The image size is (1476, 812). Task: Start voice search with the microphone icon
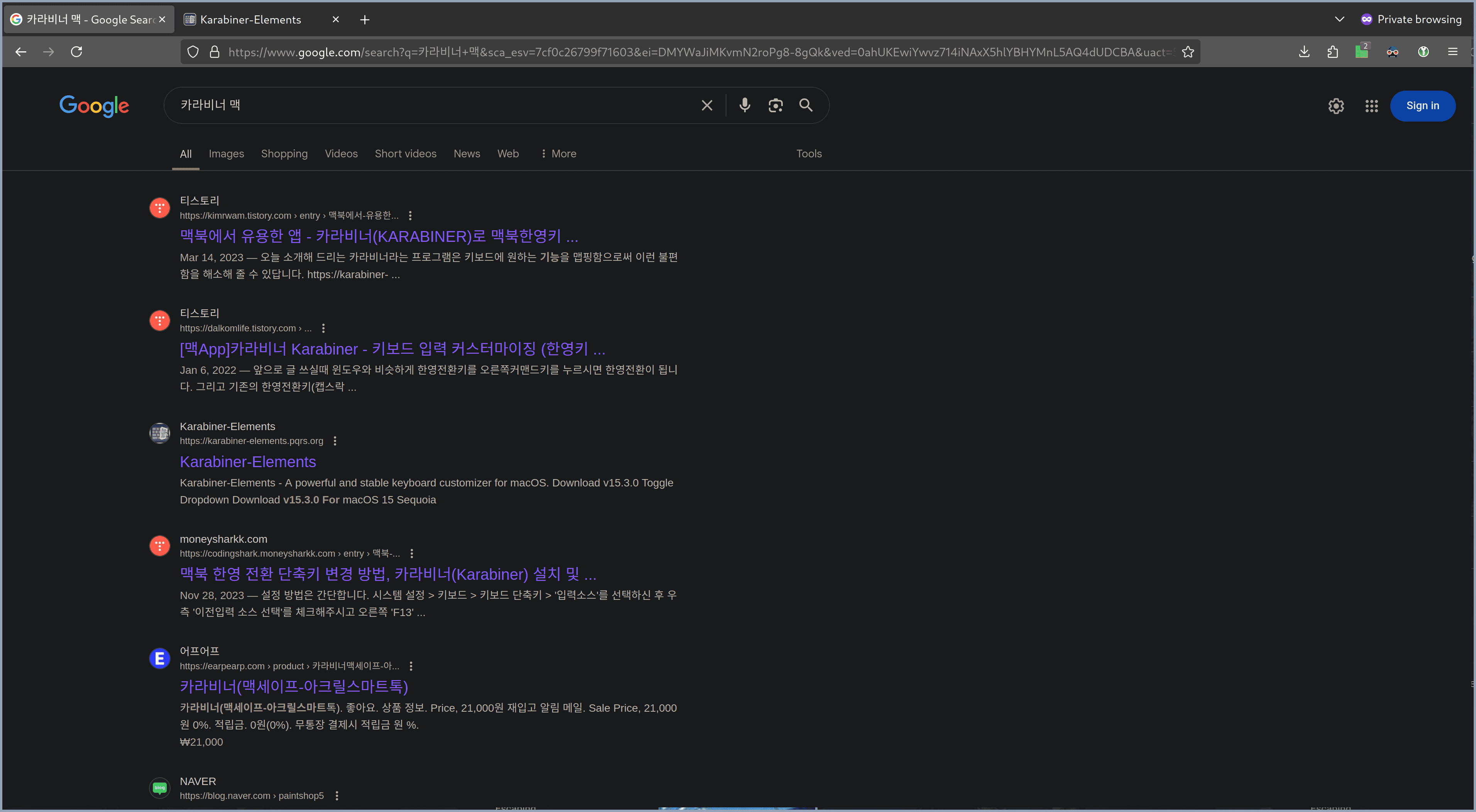point(744,105)
